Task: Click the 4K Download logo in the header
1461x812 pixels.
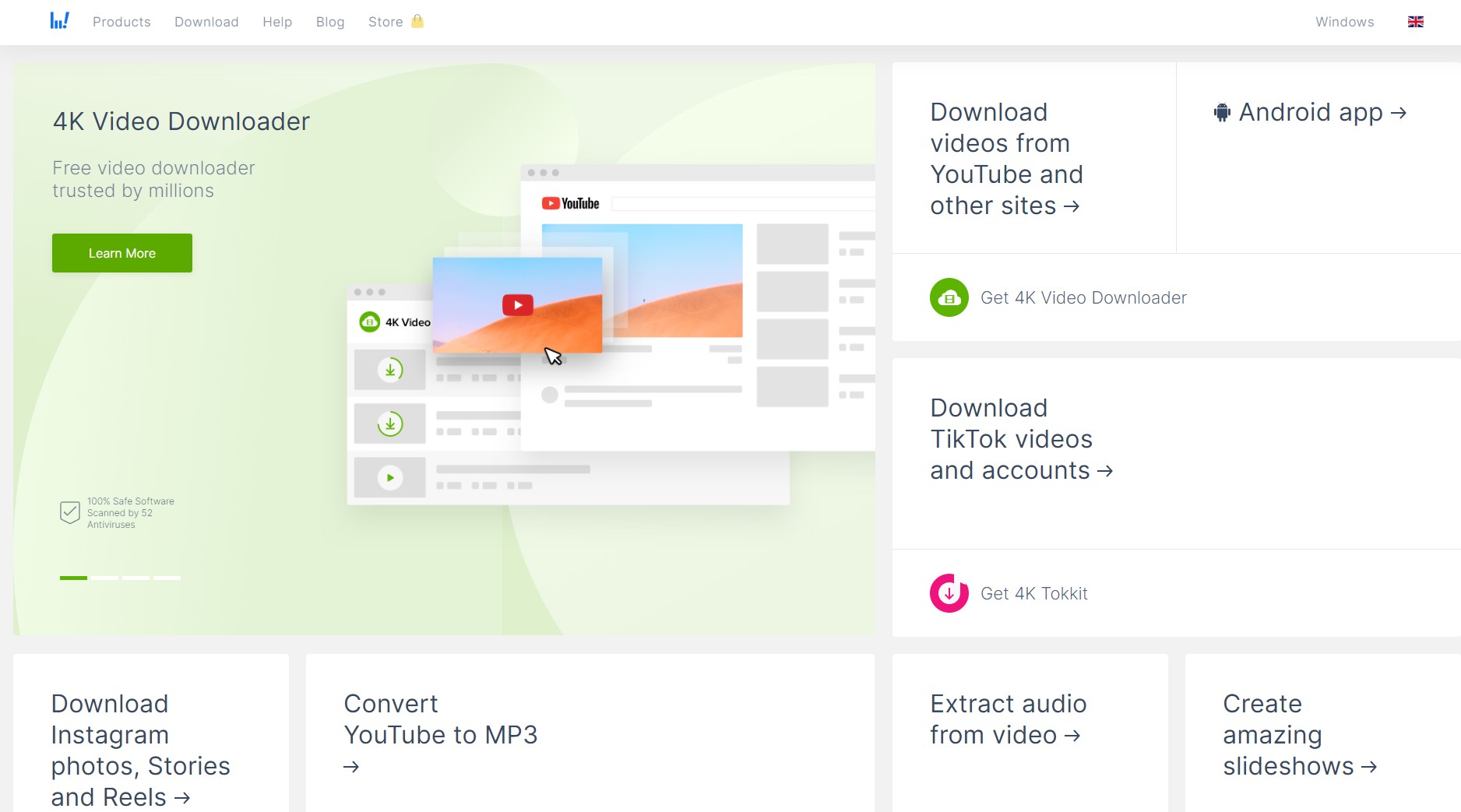Action: (60, 21)
